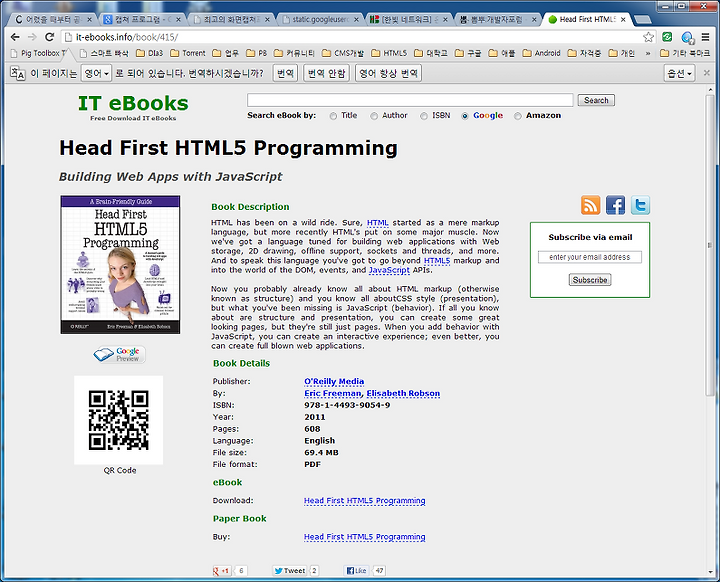Click the 번역 안함 button
Screen dimensions: 720x582
pyautogui.click(x=326, y=73)
